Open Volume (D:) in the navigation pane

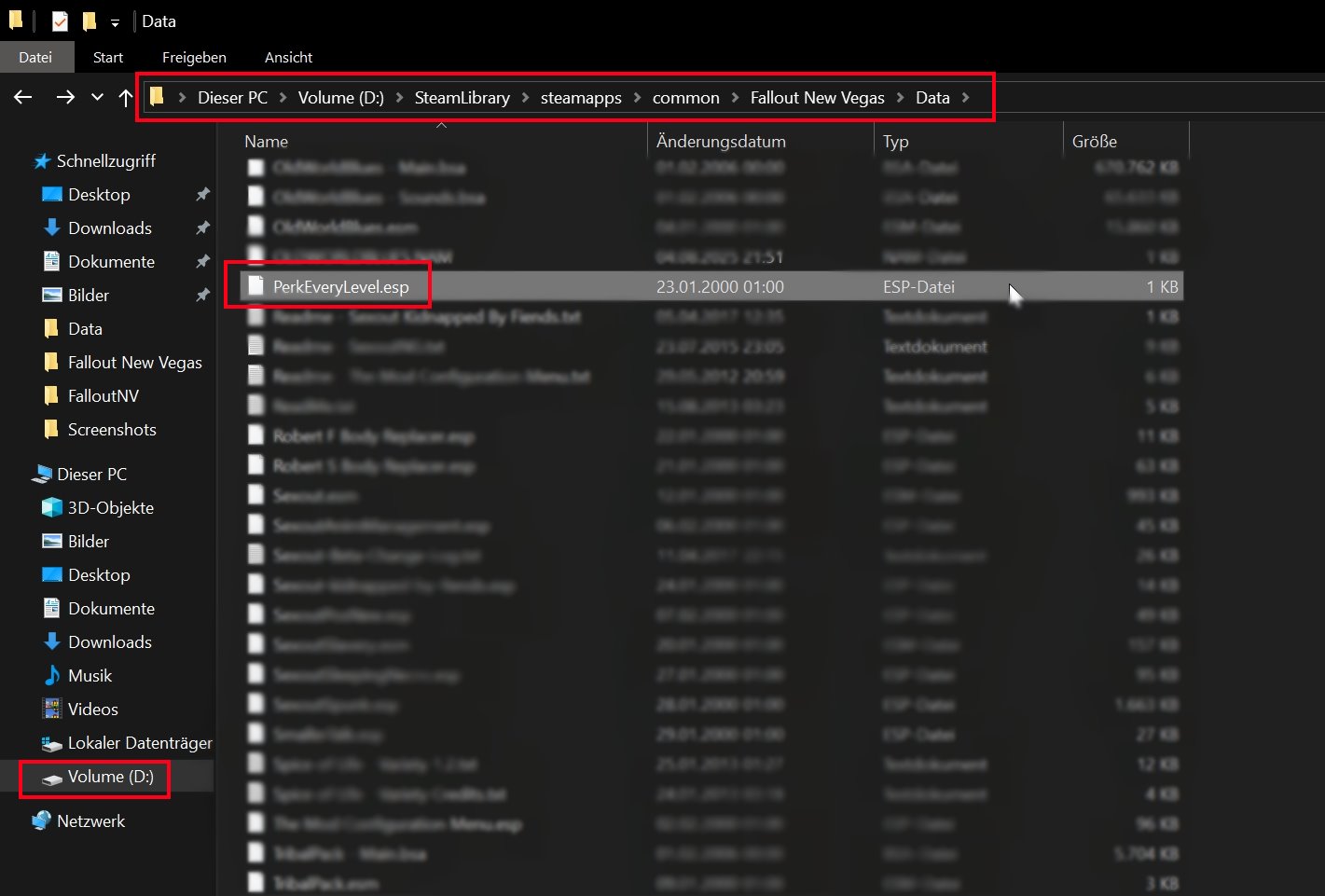111,777
